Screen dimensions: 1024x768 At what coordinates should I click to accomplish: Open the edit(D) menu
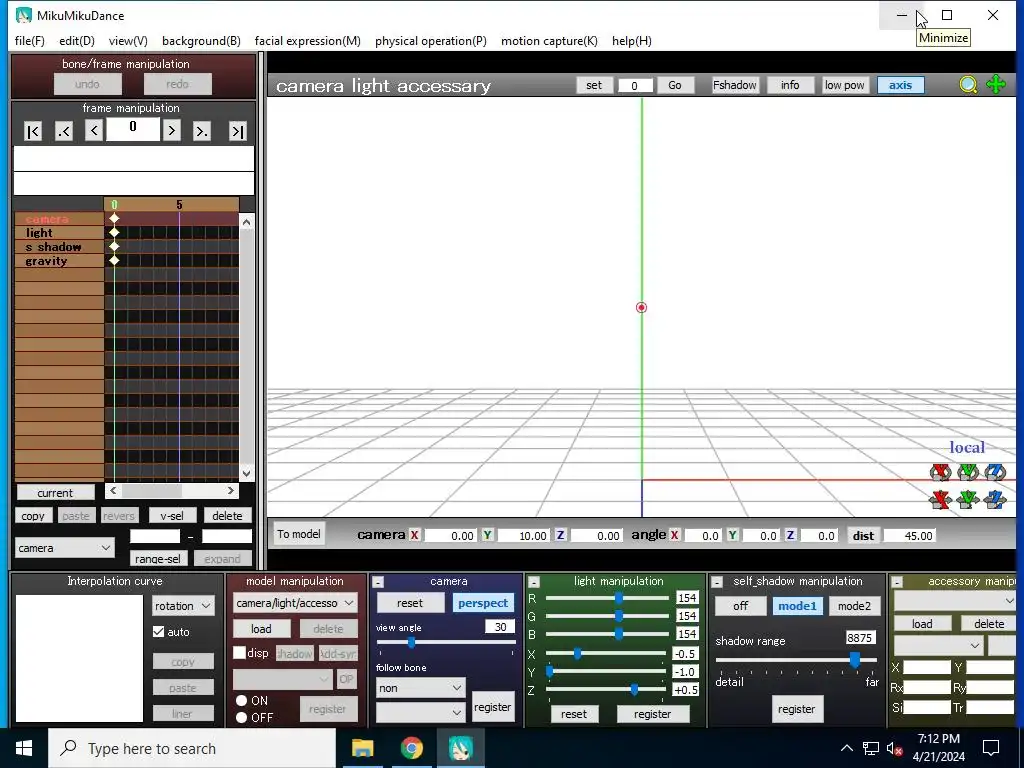(x=77, y=40)
